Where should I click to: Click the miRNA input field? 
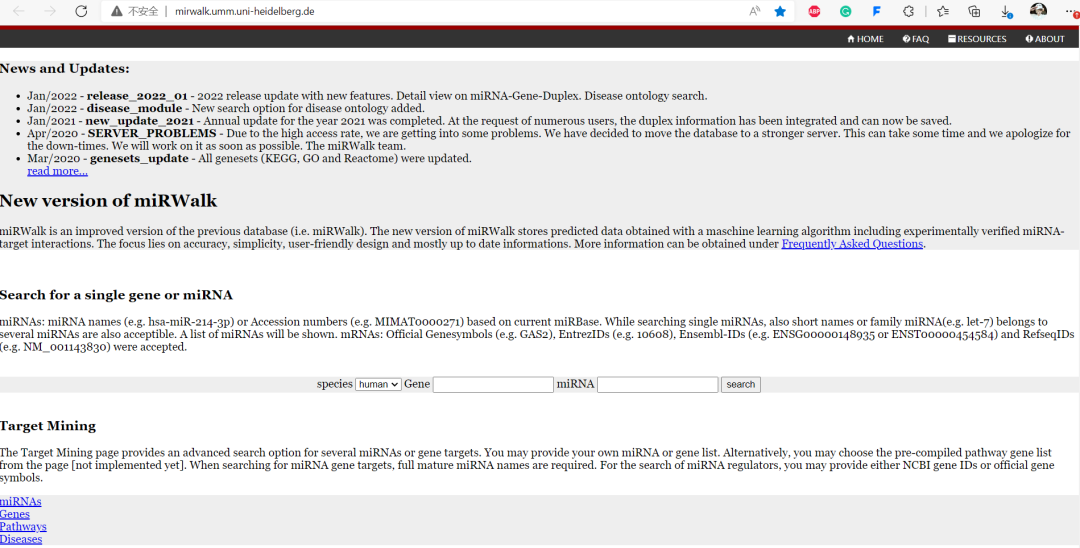[x=657, y=384]
